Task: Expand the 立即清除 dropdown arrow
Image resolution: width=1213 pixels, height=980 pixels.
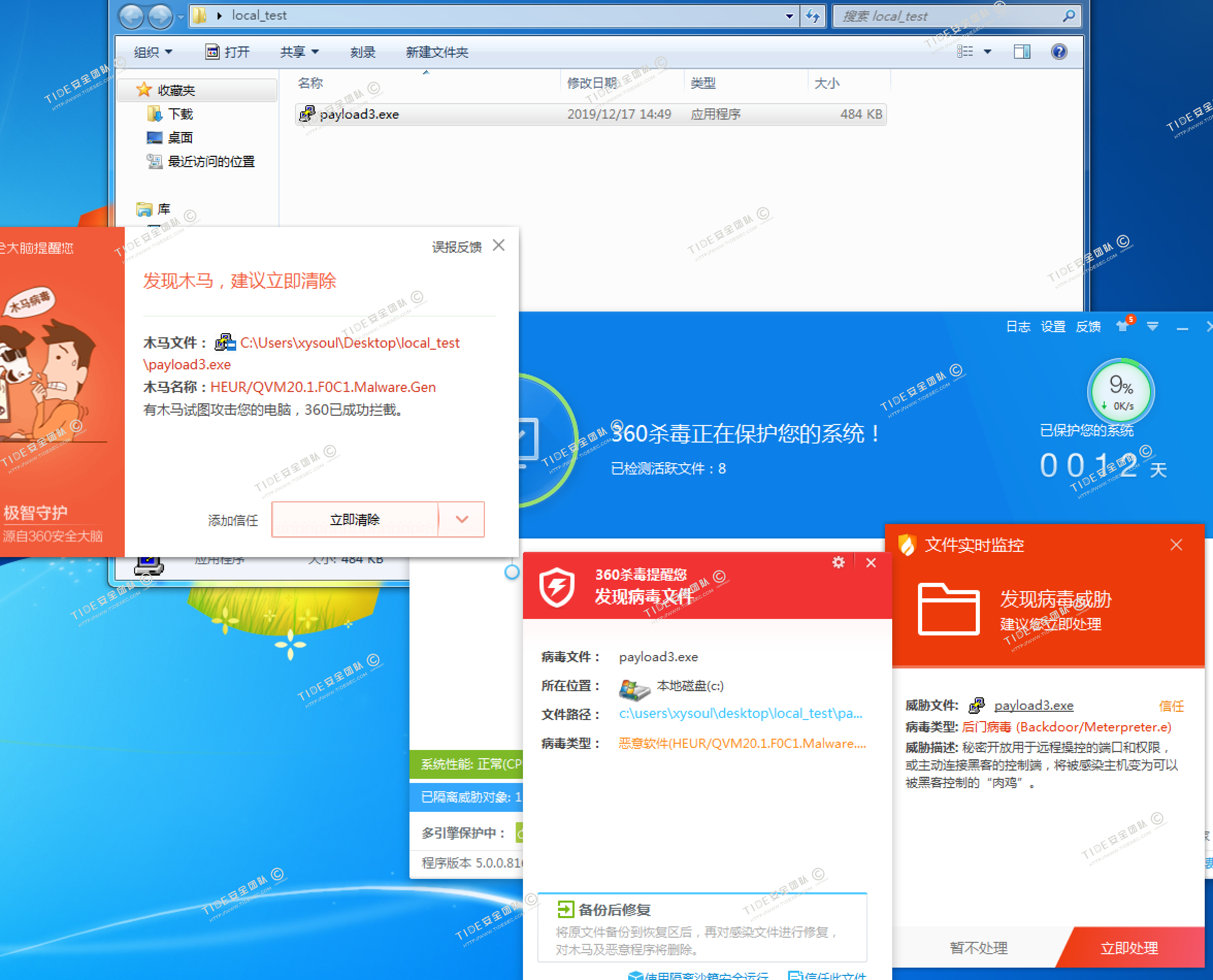Action: (x=462, y=519)
